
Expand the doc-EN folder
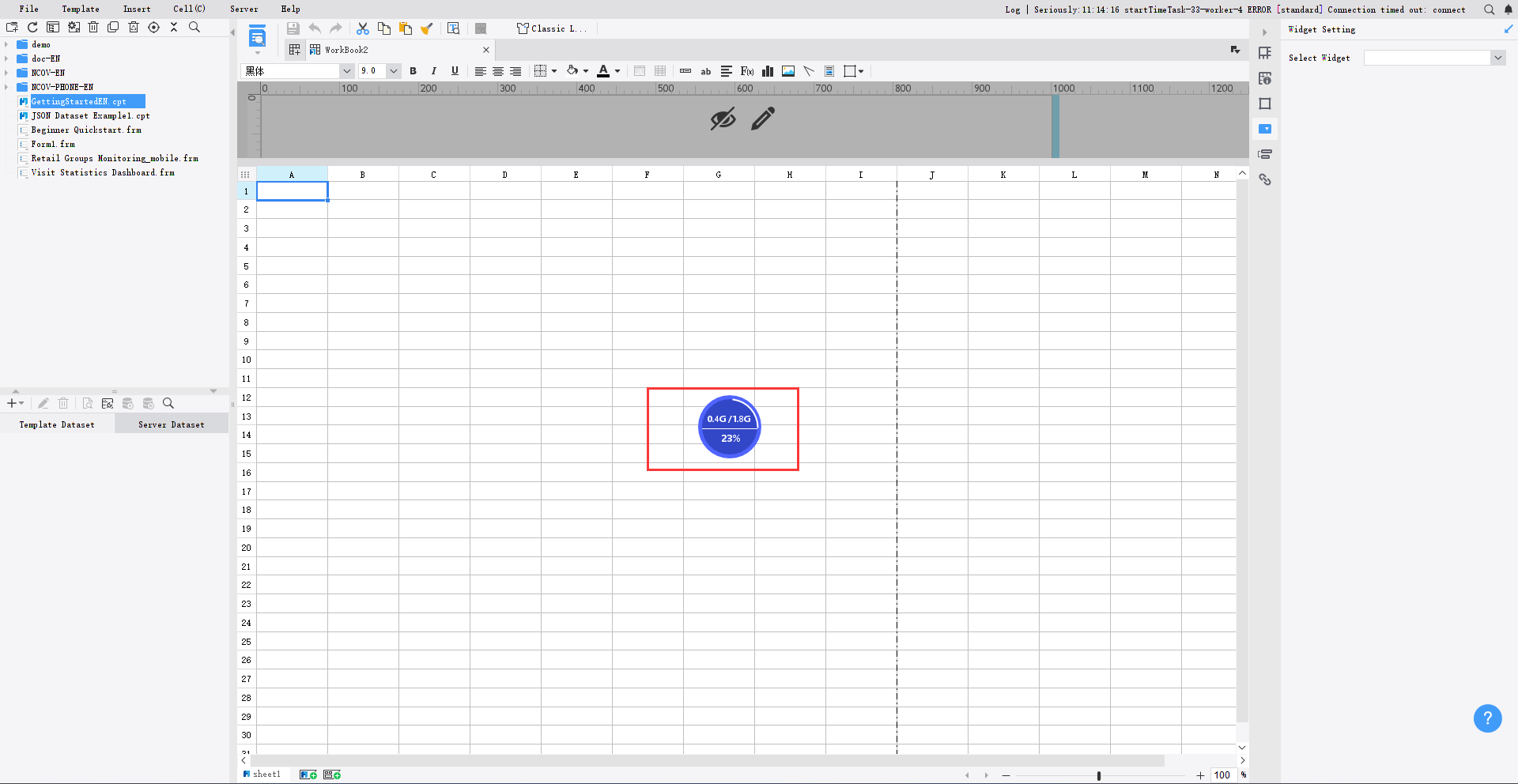pyautogui.click(x=6, y=58)
